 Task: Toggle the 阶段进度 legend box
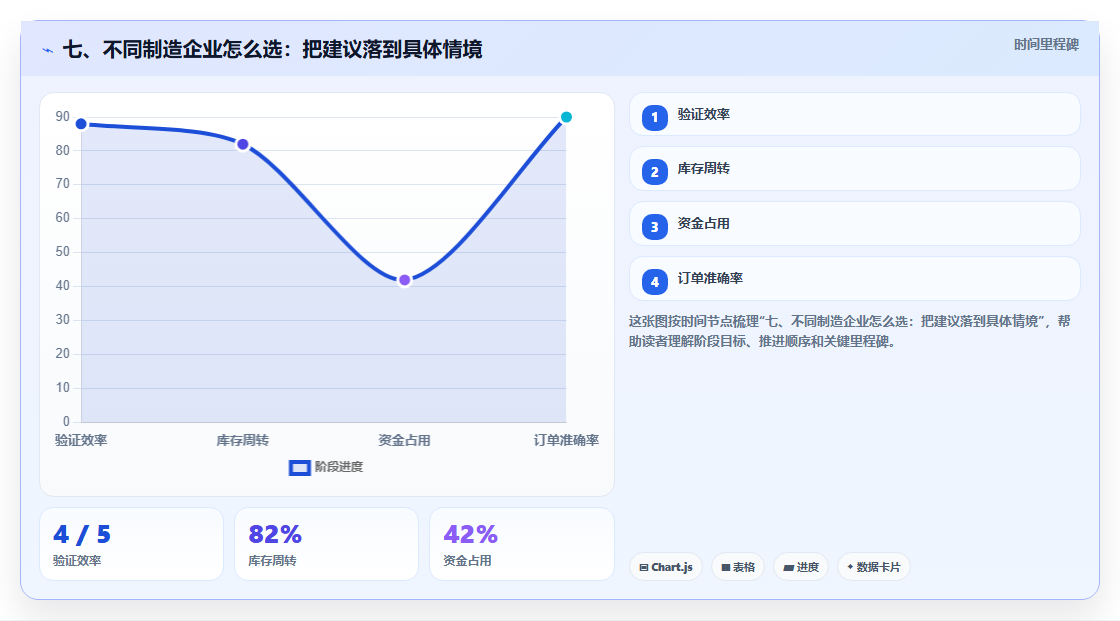tap(299, 468)
